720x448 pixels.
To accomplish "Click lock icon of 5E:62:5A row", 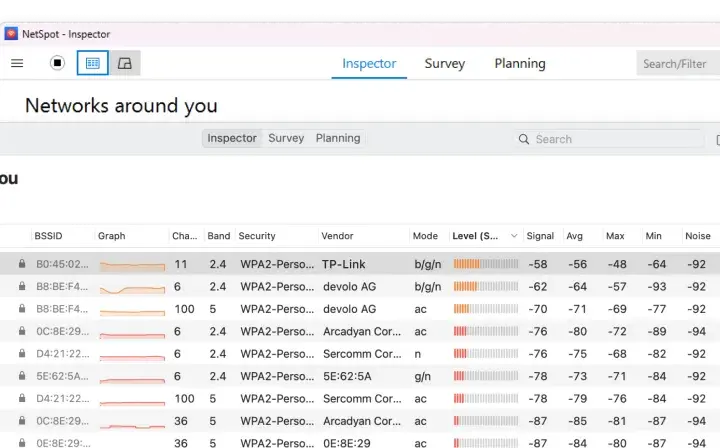I will [22, 375].
